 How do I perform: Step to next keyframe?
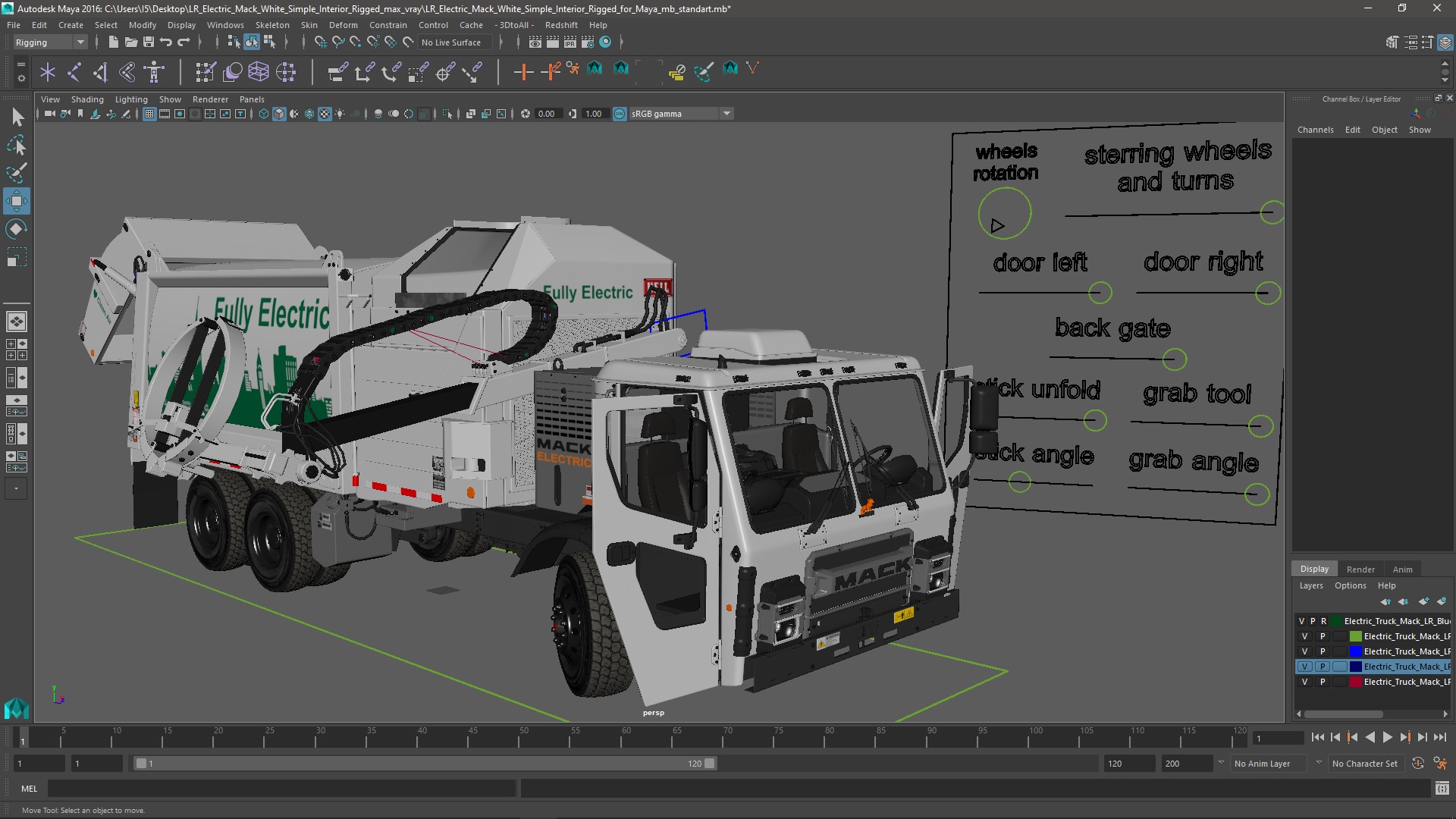pyautogui.click(x=1405, y=737)
